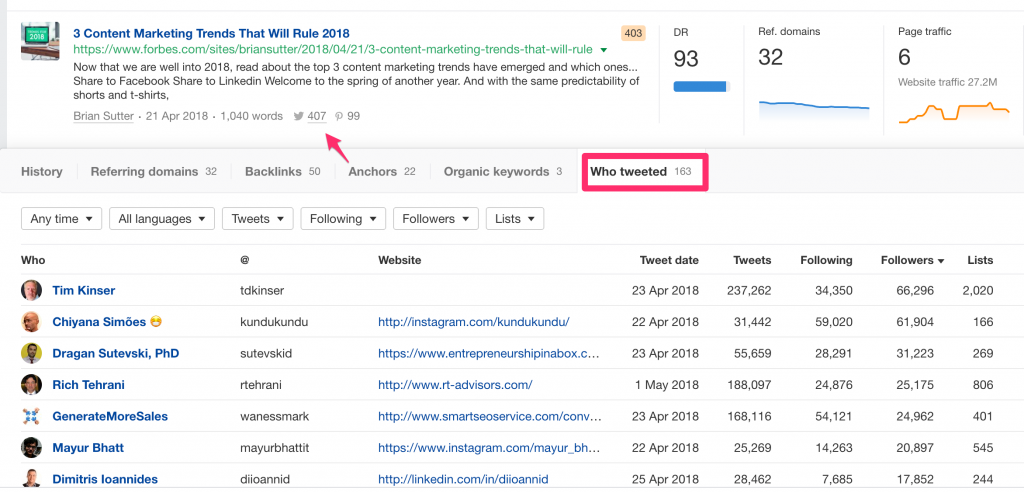1024x493 pixels.
Task: Click GenerateMoreSales logo avatar
Action: 31,416
